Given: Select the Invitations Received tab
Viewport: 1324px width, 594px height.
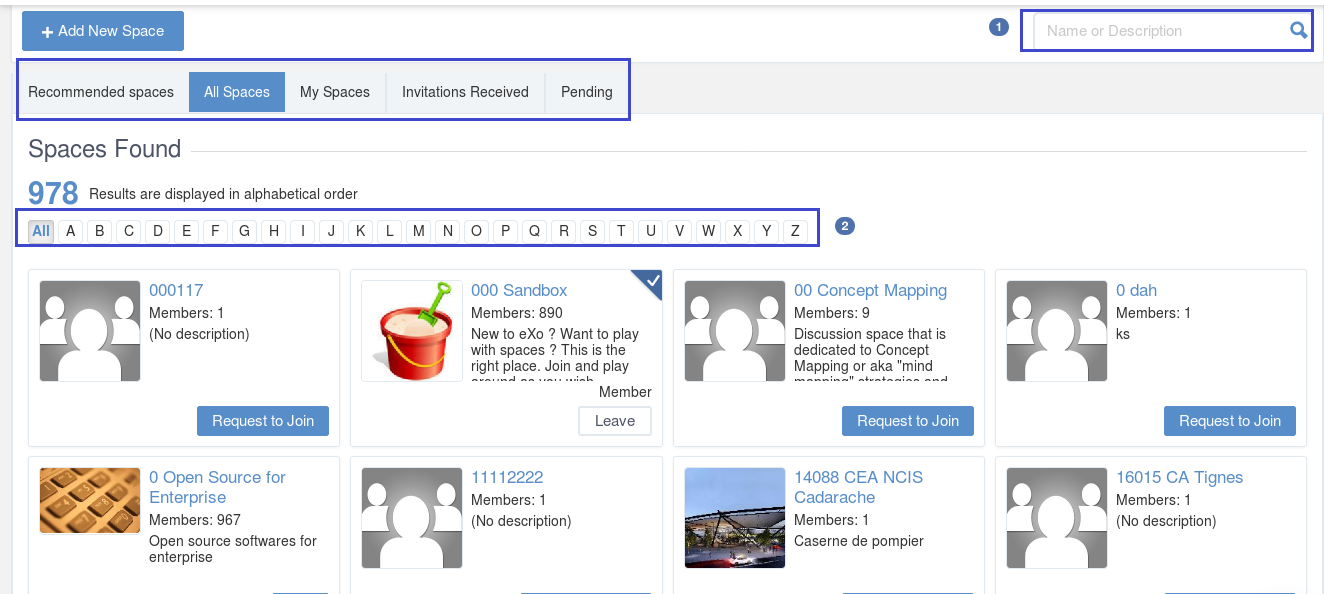Looking at the screenshot, I should (x=465, y=92).
